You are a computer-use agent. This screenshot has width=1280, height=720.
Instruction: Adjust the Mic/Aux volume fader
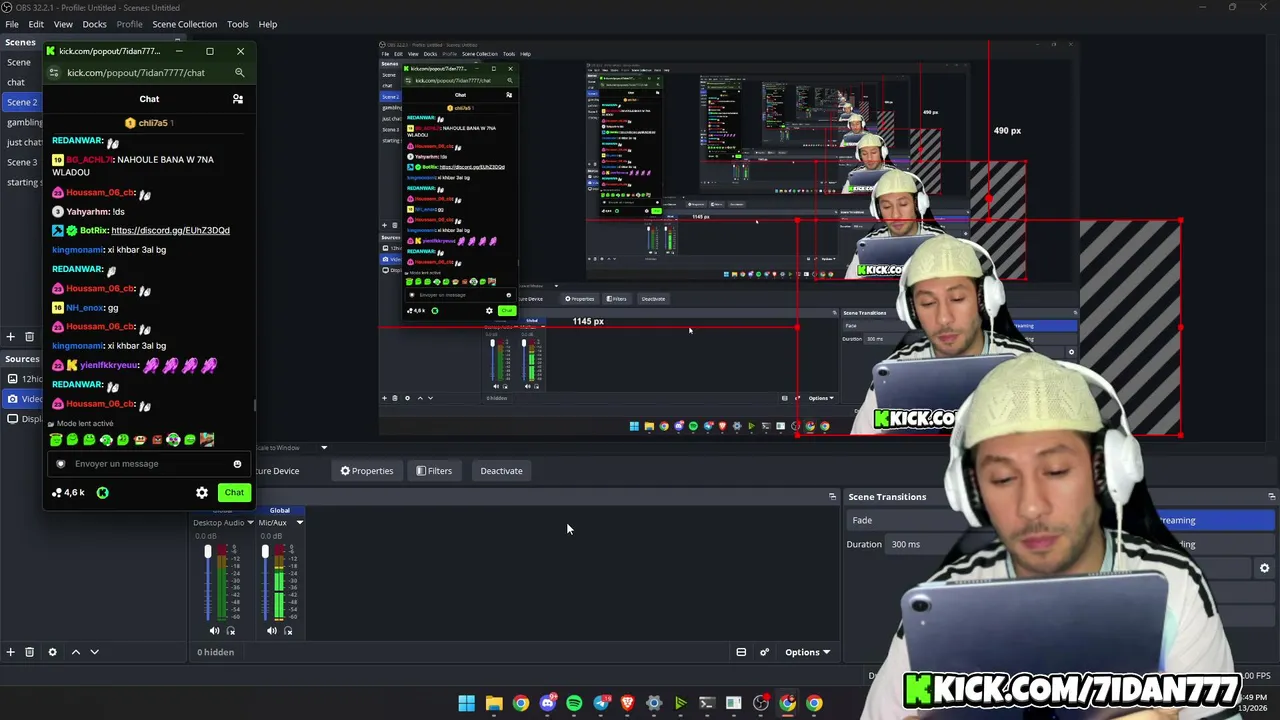(x=265, y=552)
